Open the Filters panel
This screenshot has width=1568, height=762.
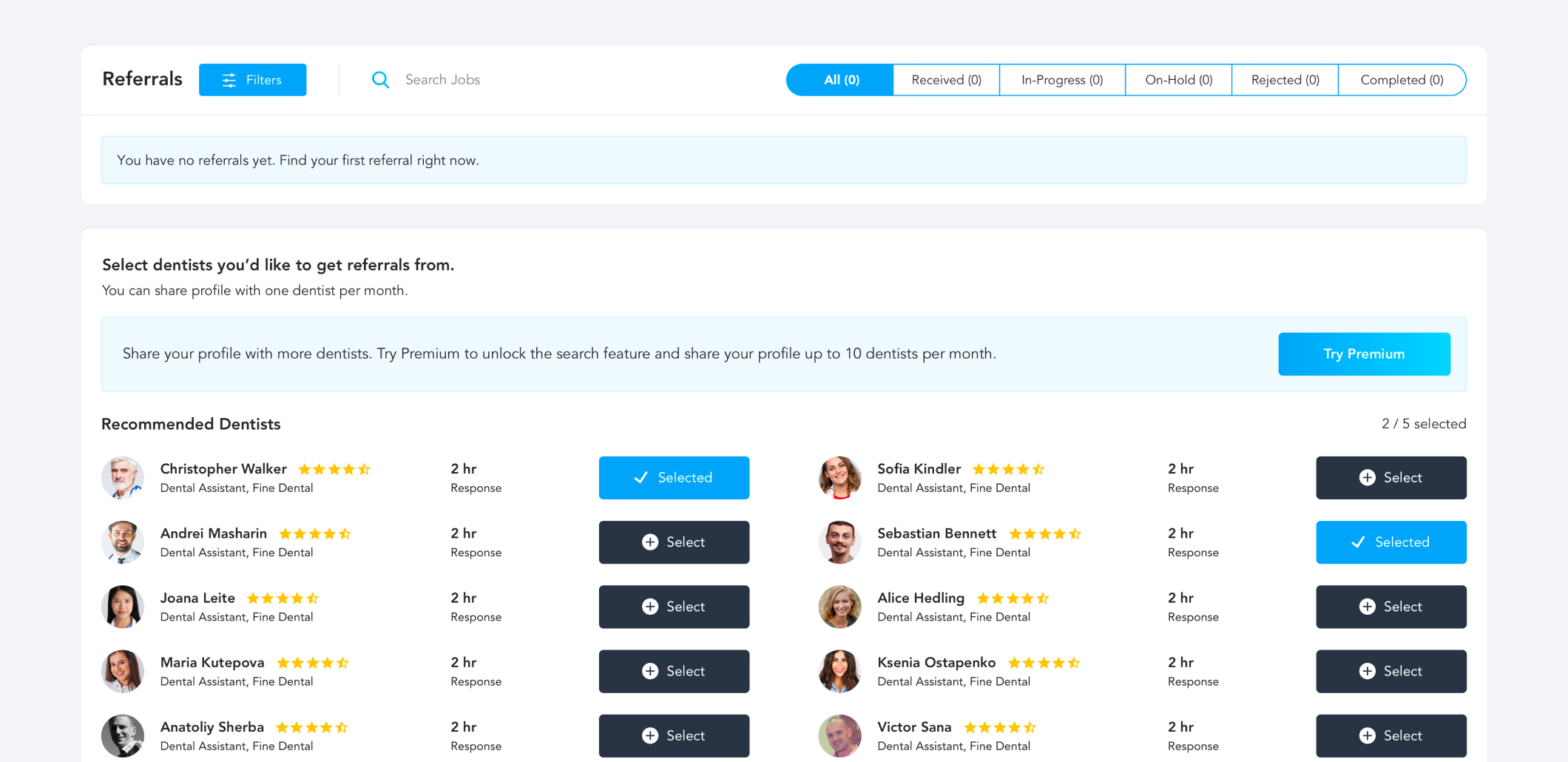click(252, 80)
